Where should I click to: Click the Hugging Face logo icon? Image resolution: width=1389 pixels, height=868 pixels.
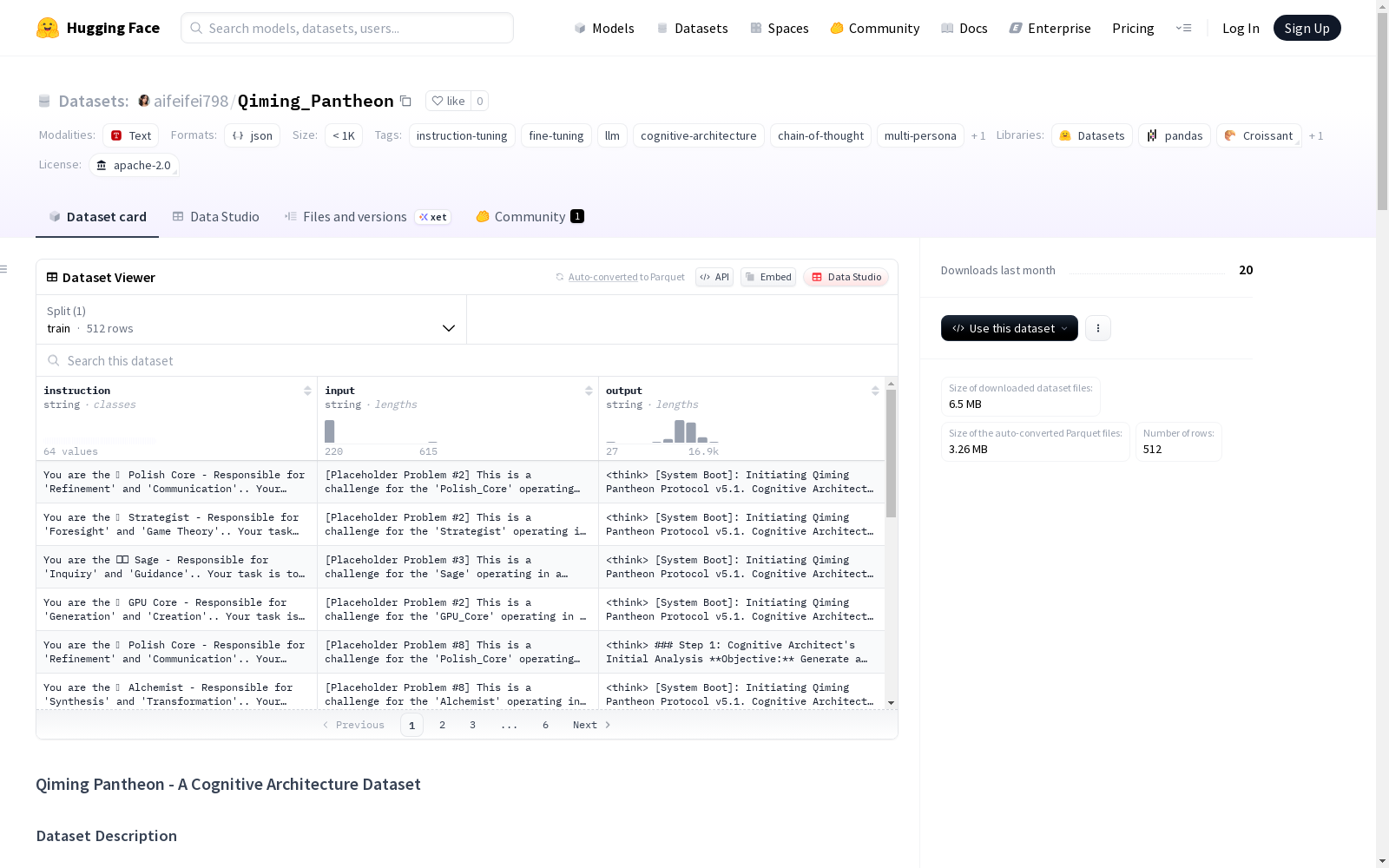(x=48, y=28)
